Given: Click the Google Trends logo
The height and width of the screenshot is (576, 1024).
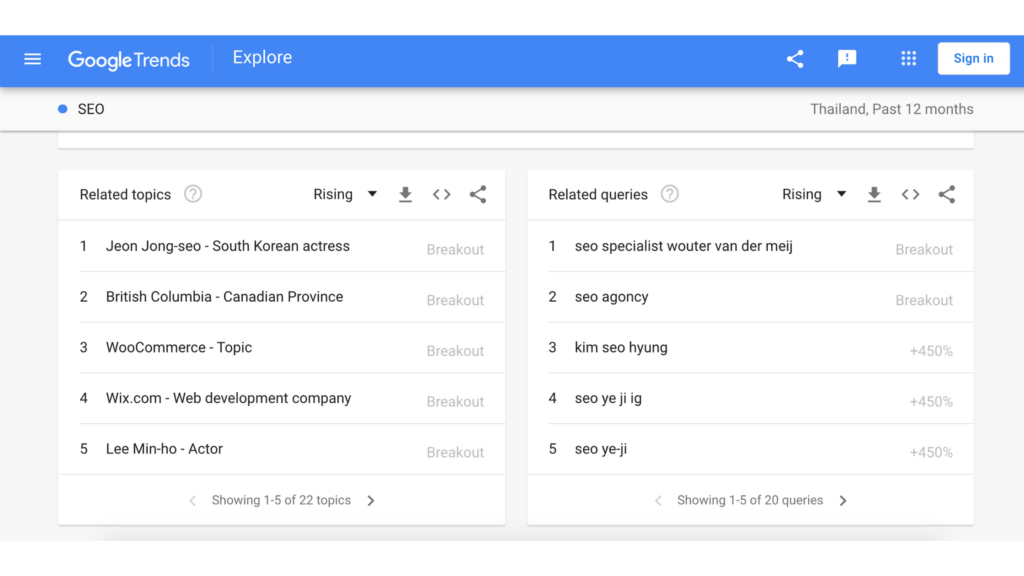Looking at the screenshot, I should point(129,60).
